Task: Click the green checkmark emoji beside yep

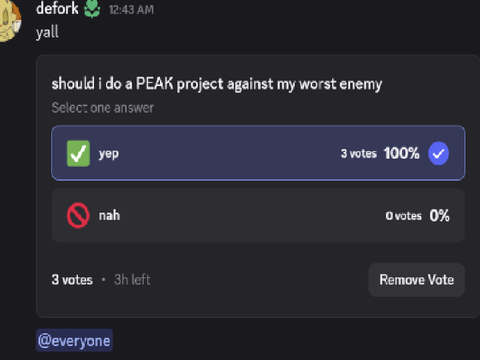Action: coord(78,153)
